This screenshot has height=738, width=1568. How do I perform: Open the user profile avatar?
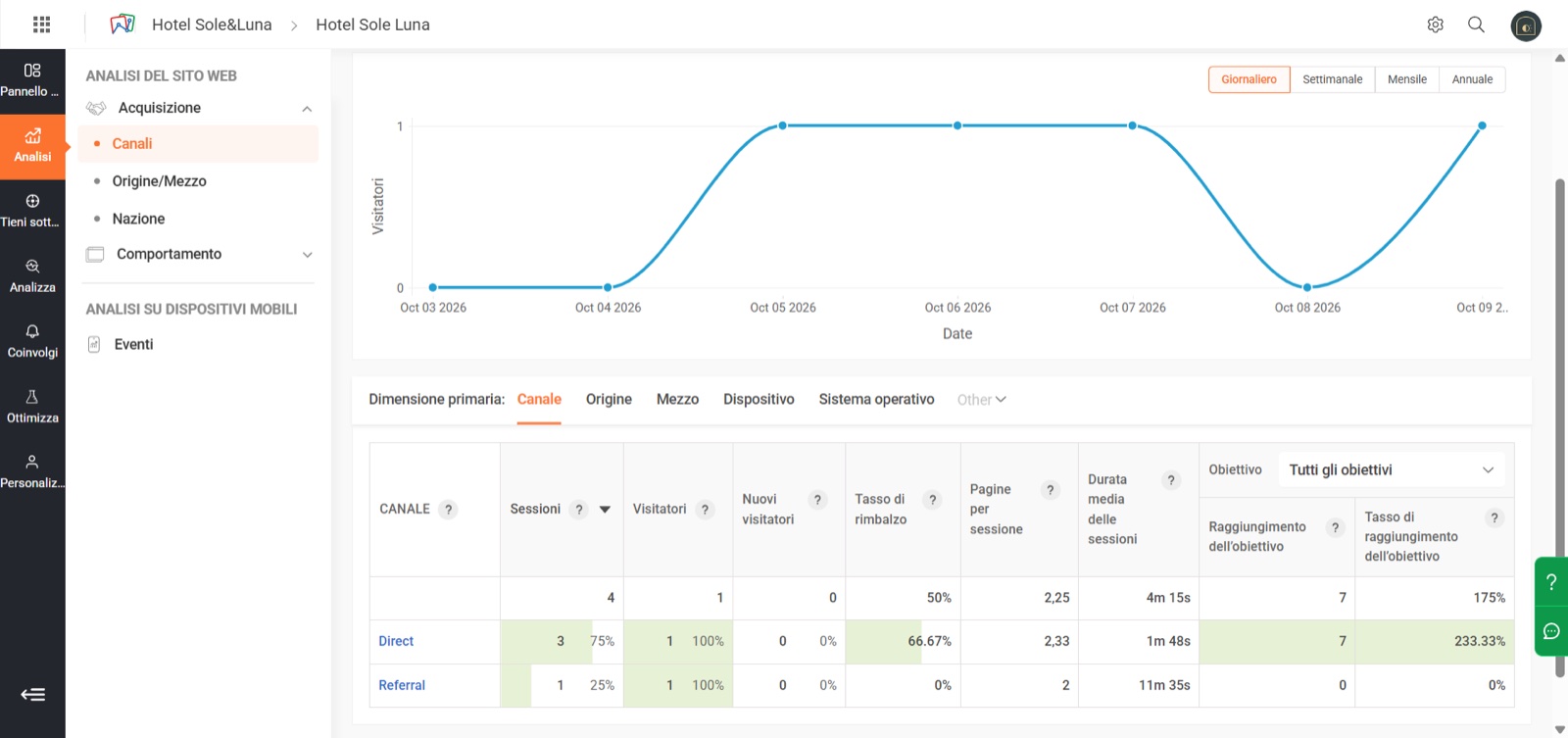click(x=1526, y=25)
